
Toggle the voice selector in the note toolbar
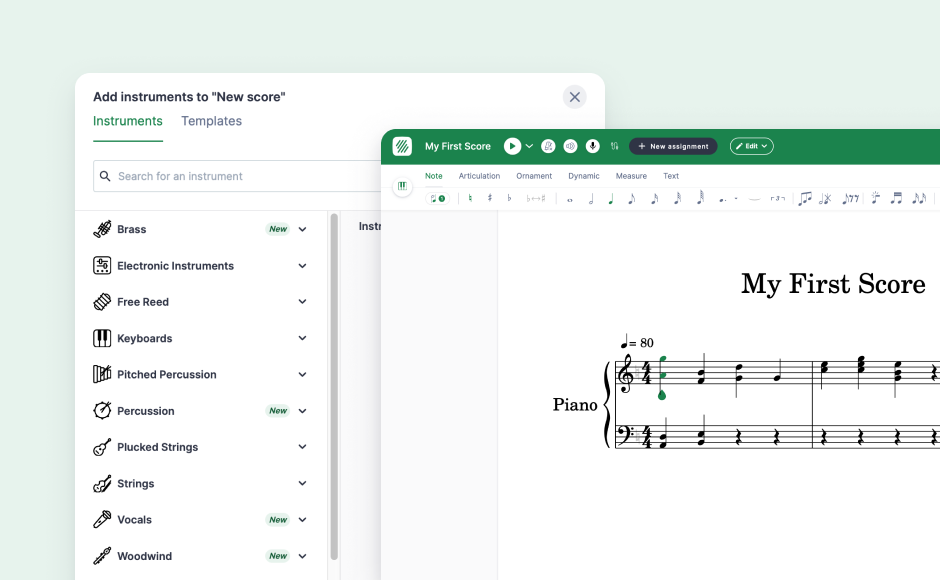[x=438, y=198]
